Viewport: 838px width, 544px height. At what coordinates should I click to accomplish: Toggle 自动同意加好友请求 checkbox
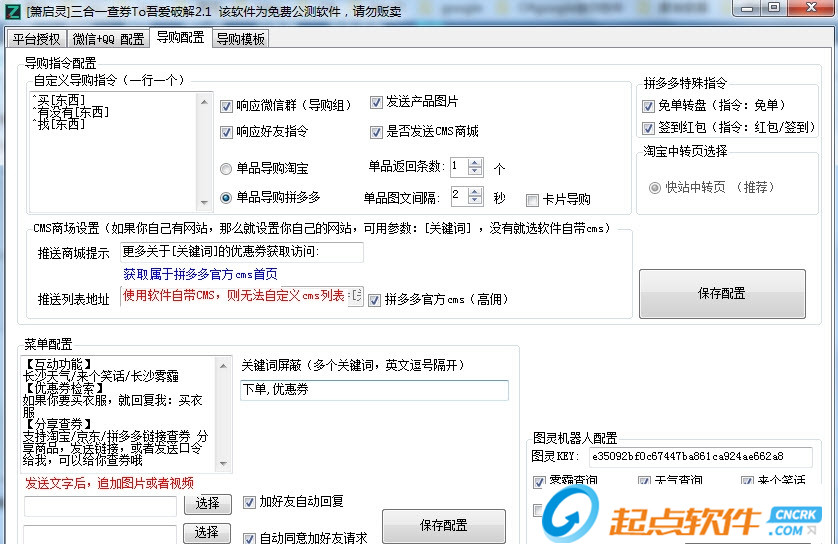[249, 538]
